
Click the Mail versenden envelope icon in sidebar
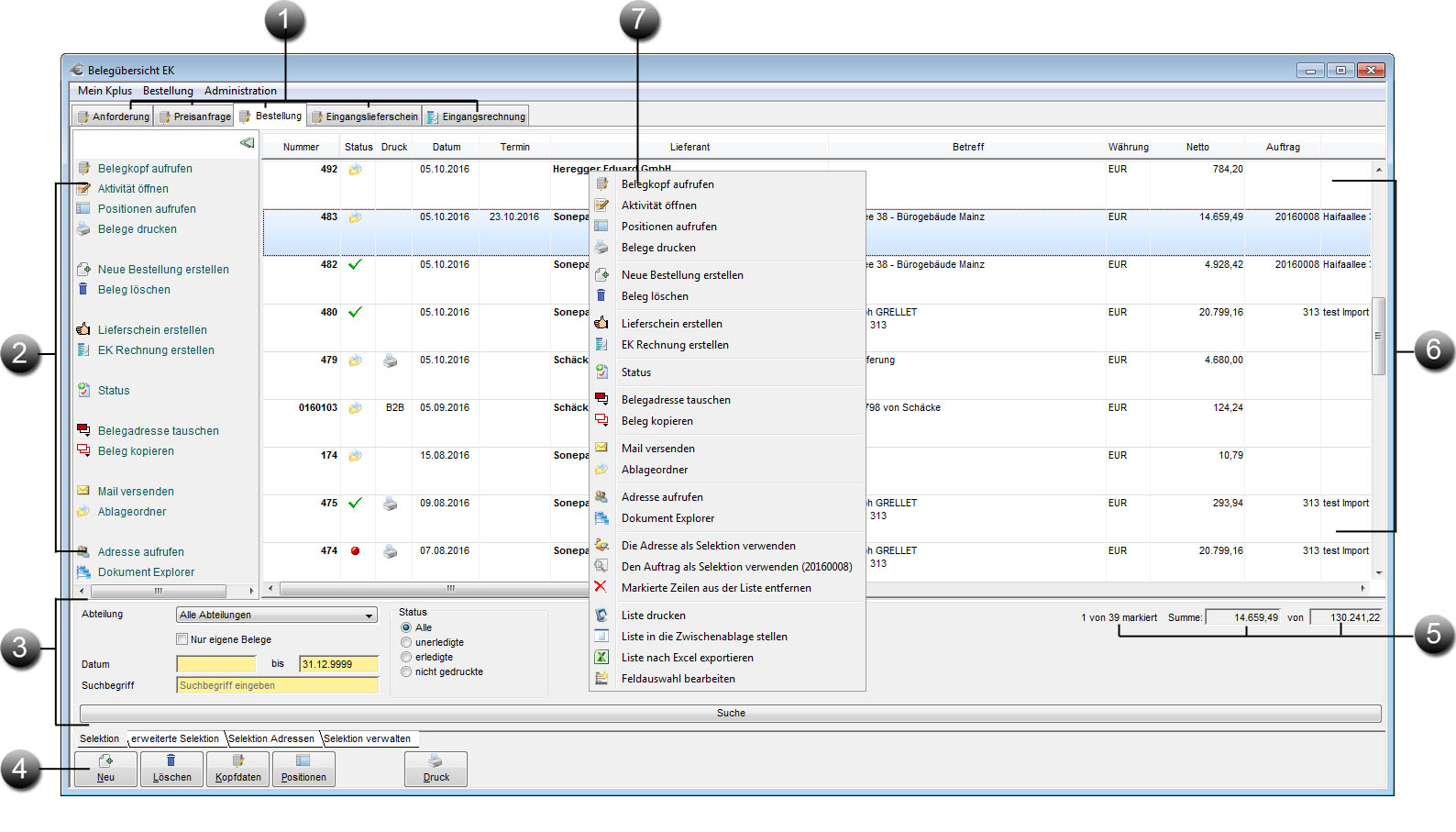[x=83, y=491]
